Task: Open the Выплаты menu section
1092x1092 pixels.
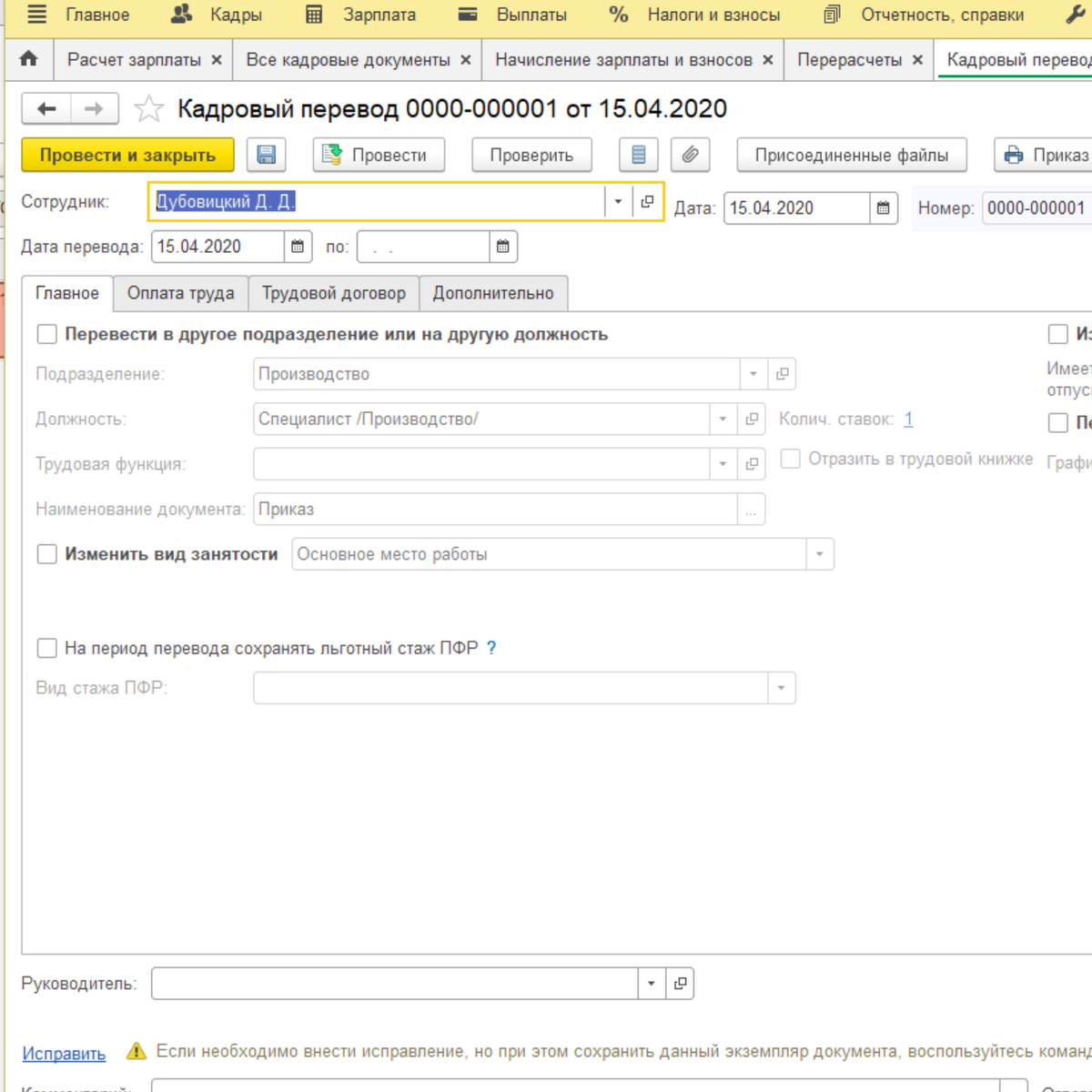Action: (512, 15)
